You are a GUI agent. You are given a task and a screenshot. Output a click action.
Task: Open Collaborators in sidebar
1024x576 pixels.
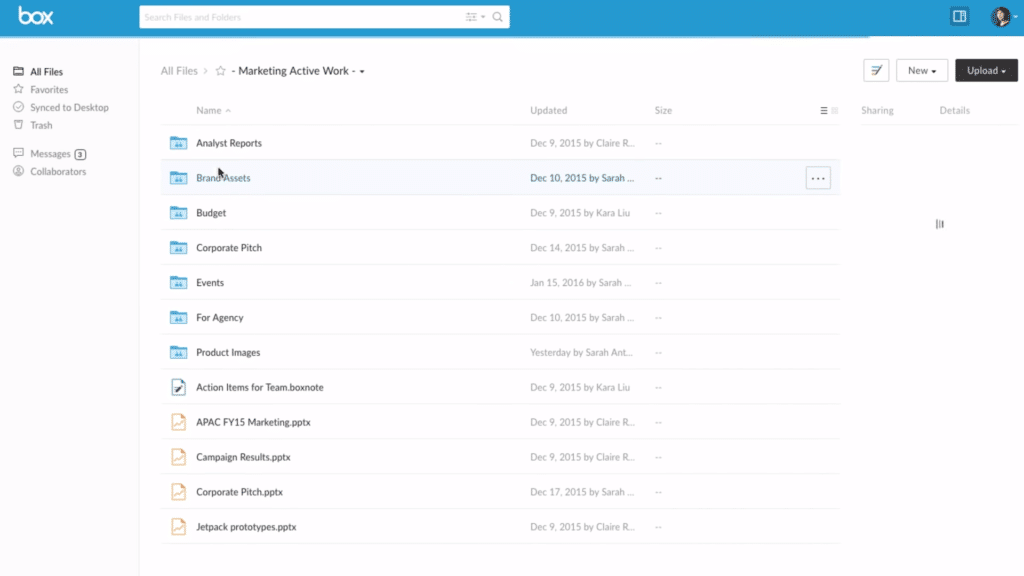[x=58, y=171]
